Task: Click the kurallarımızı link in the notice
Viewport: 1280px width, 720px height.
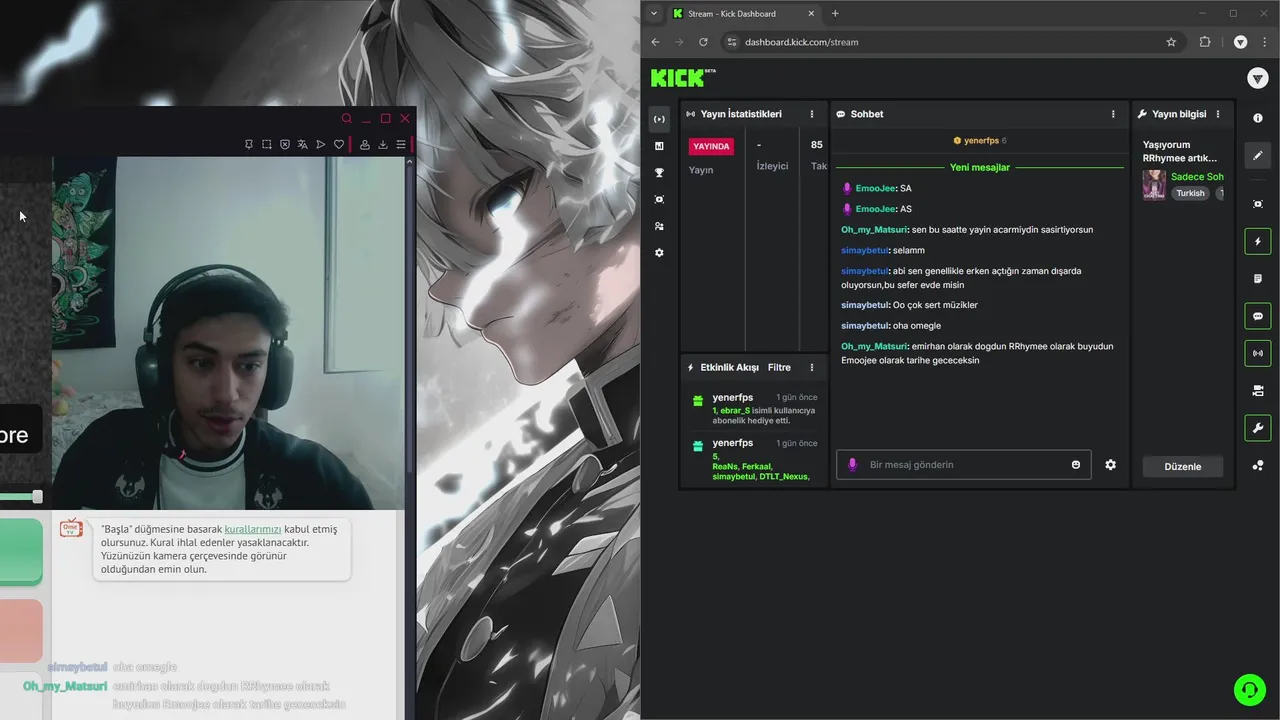Action: coord(253,529)
